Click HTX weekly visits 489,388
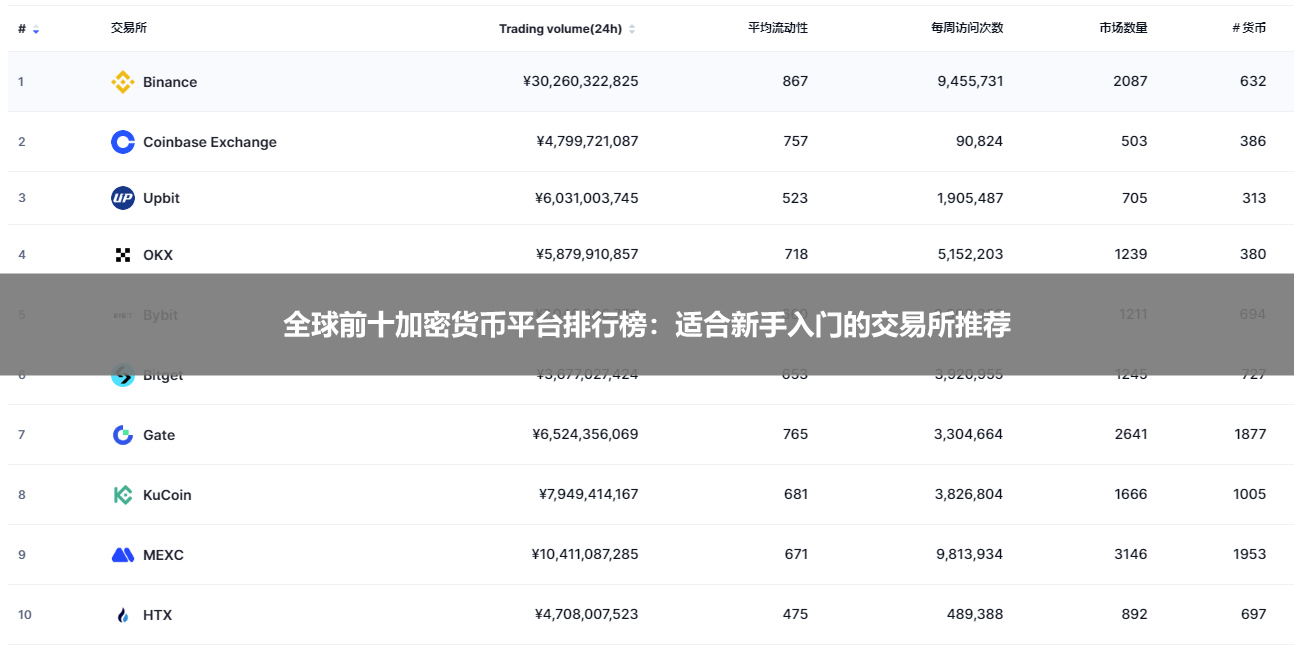Screen dimensions: 1294x649 pos(975,614)
